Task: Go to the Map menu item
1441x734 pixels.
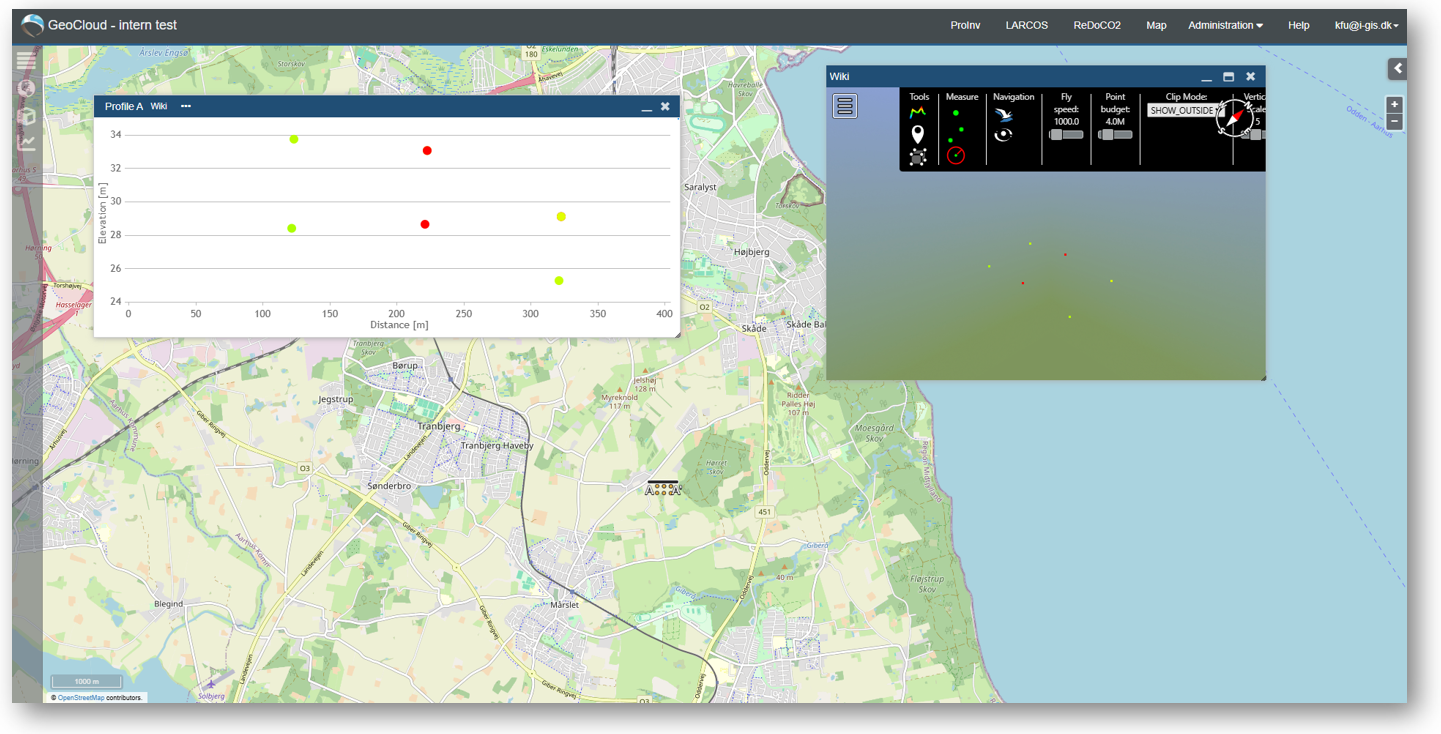Action: coord(1156,25)
